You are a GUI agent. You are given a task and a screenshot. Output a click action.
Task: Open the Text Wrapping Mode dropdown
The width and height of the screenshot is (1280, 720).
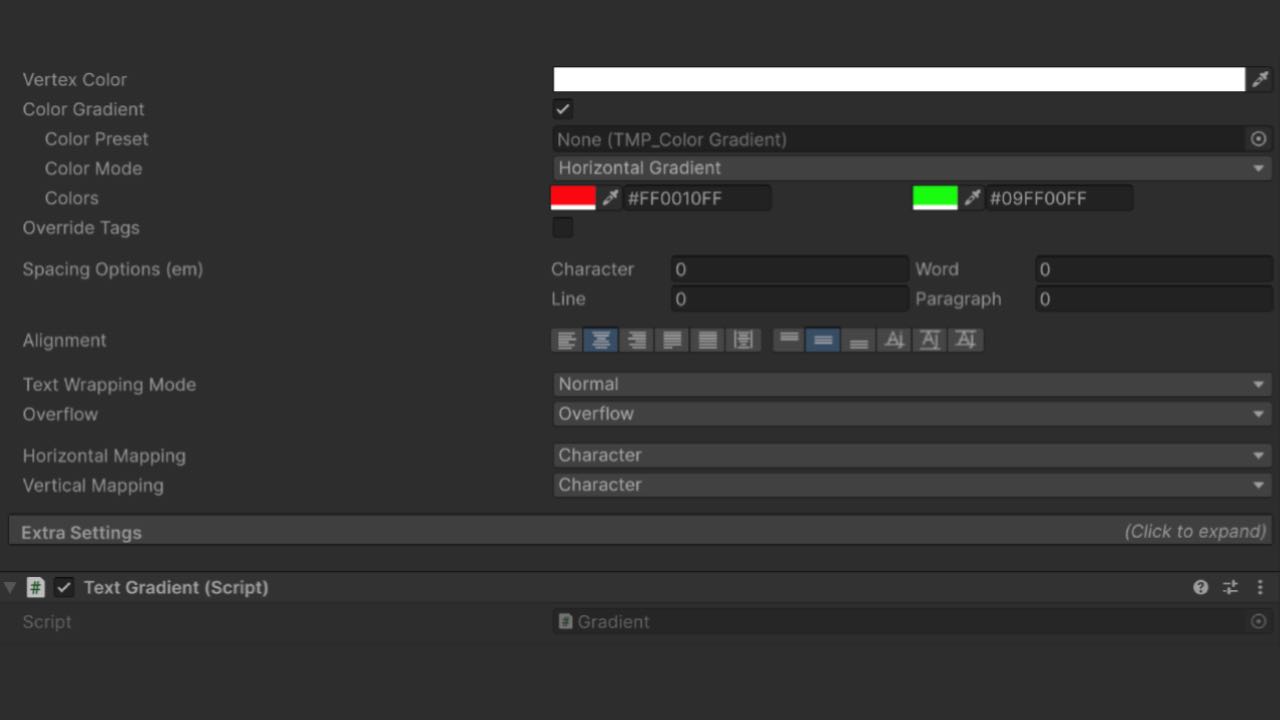[x=910, y=384]
